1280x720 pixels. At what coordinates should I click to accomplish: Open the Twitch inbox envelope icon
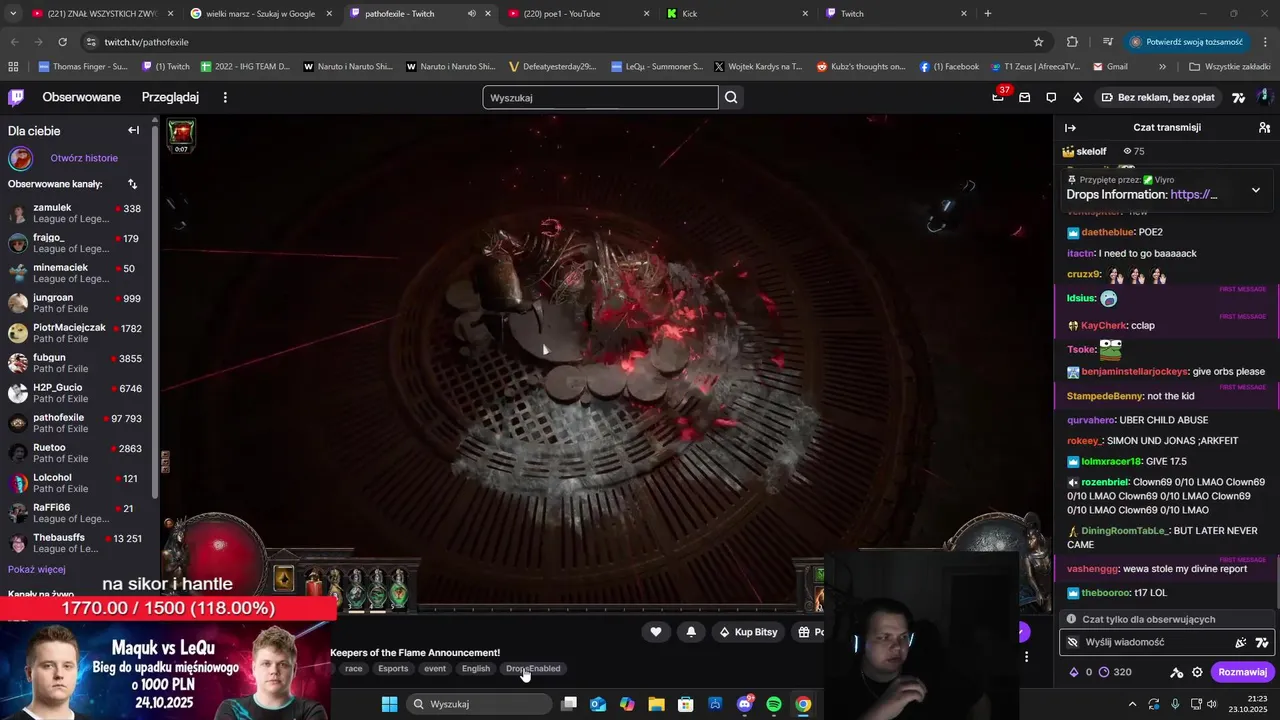tap(1024, 97)
